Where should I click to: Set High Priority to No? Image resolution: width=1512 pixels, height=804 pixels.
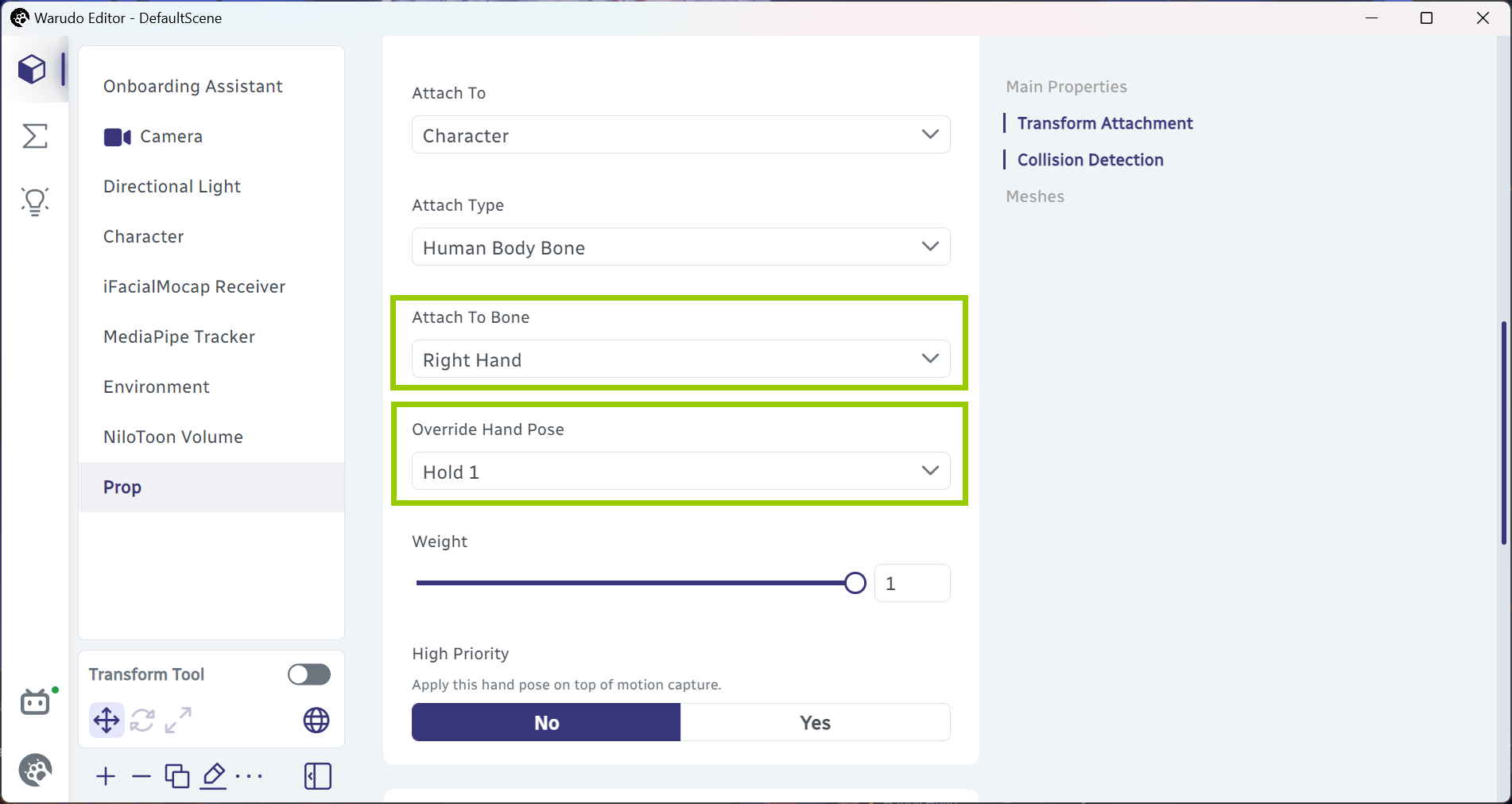pyautogui.click(x=546, y=722)
